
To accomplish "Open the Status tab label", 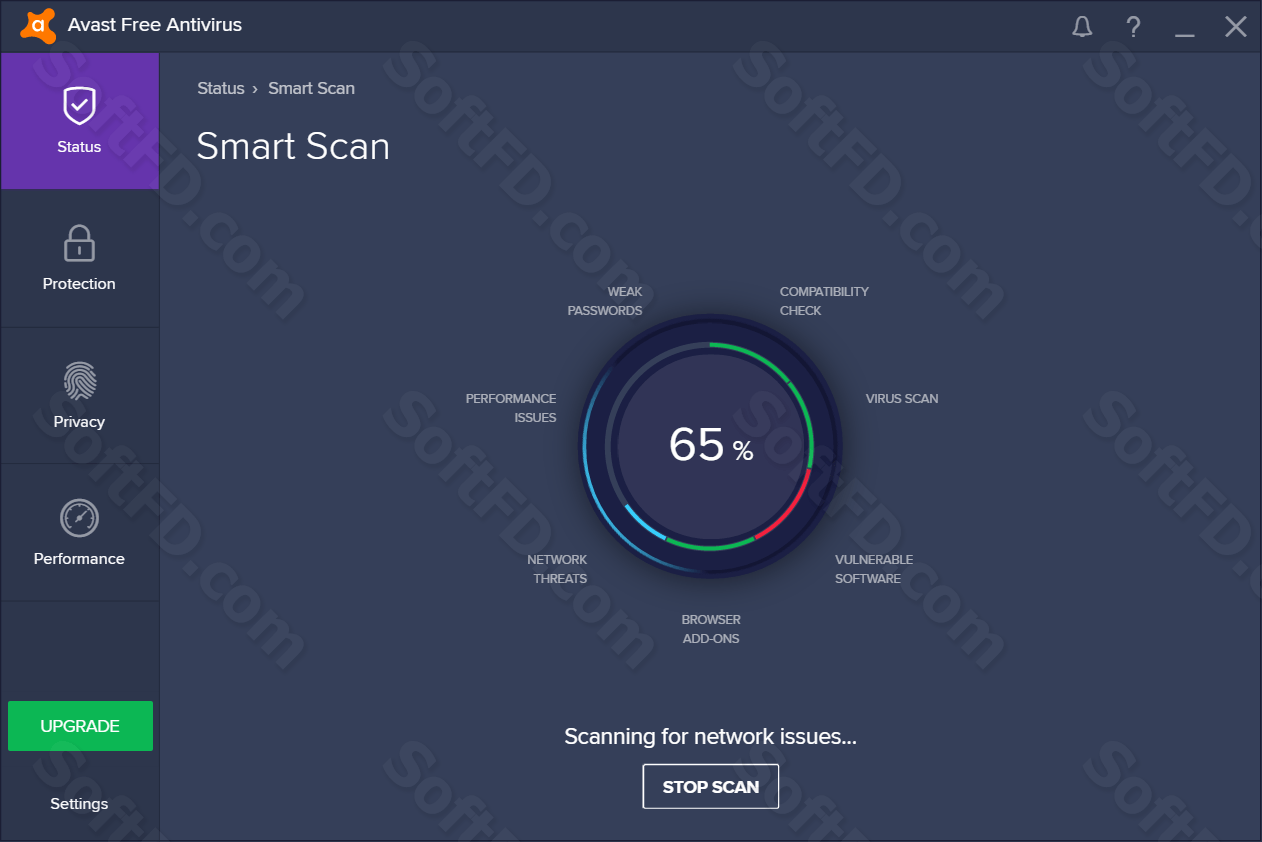I will tap(79, 147).
